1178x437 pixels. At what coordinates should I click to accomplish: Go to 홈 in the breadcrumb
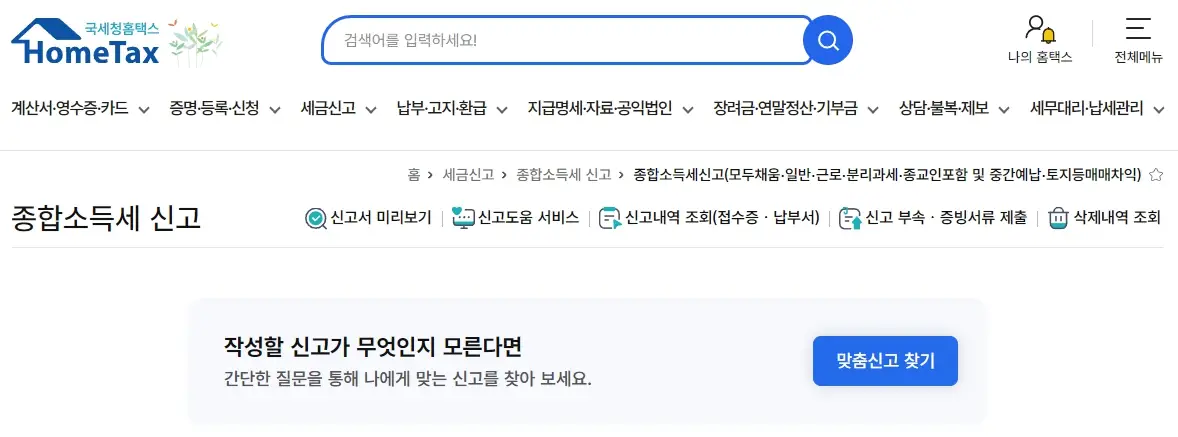click(x=414, y=175)
